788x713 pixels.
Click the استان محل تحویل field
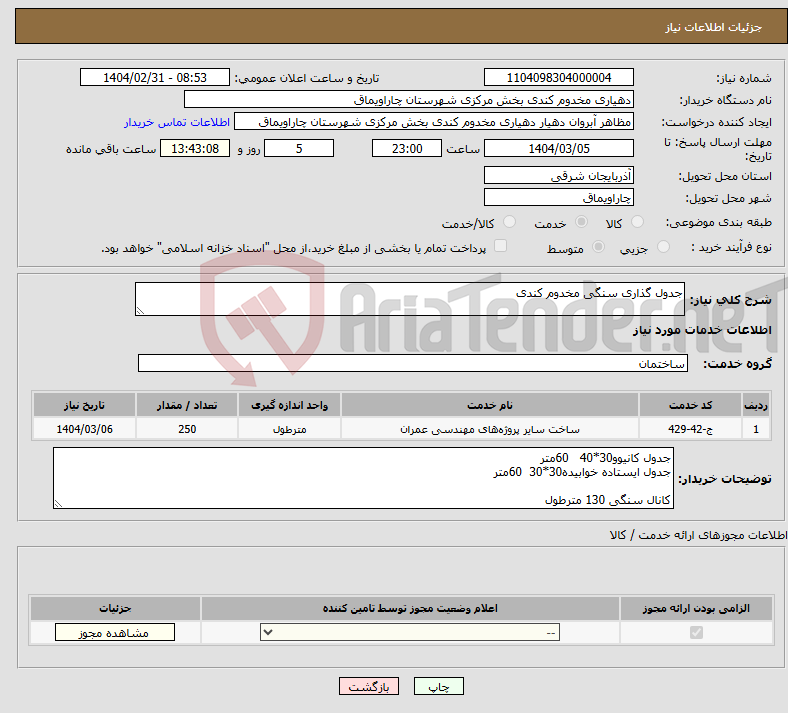pos(558,175)
